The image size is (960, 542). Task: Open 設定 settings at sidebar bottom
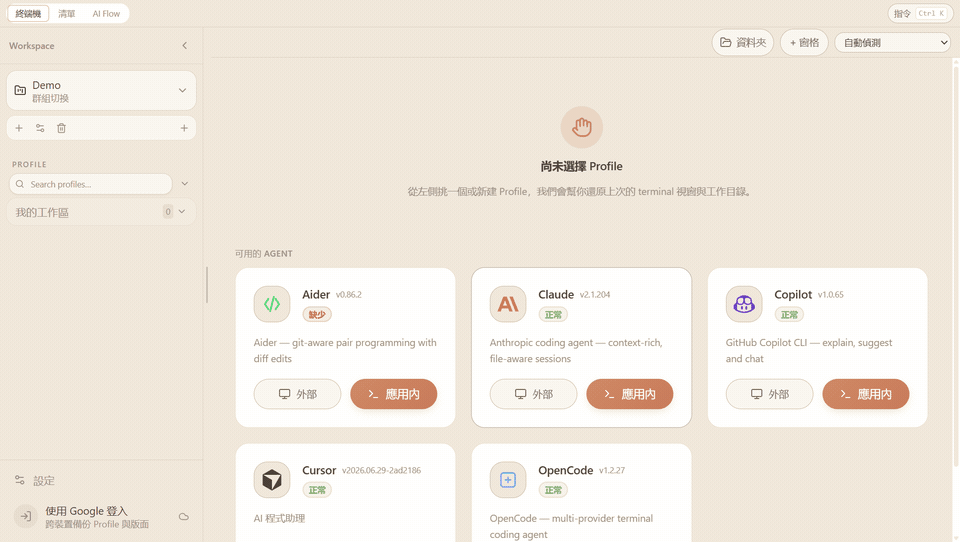click(35, 481)
